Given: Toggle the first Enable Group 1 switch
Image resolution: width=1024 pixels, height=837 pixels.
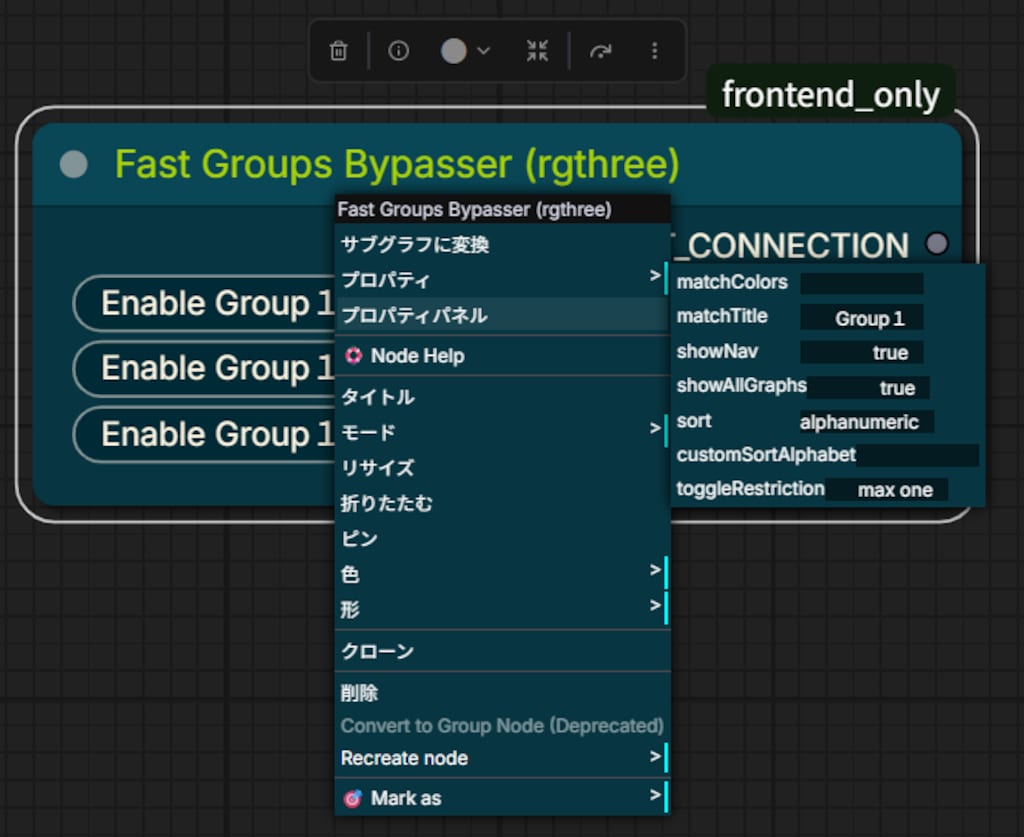Looking at the screenshot, I should click(204, 304).
